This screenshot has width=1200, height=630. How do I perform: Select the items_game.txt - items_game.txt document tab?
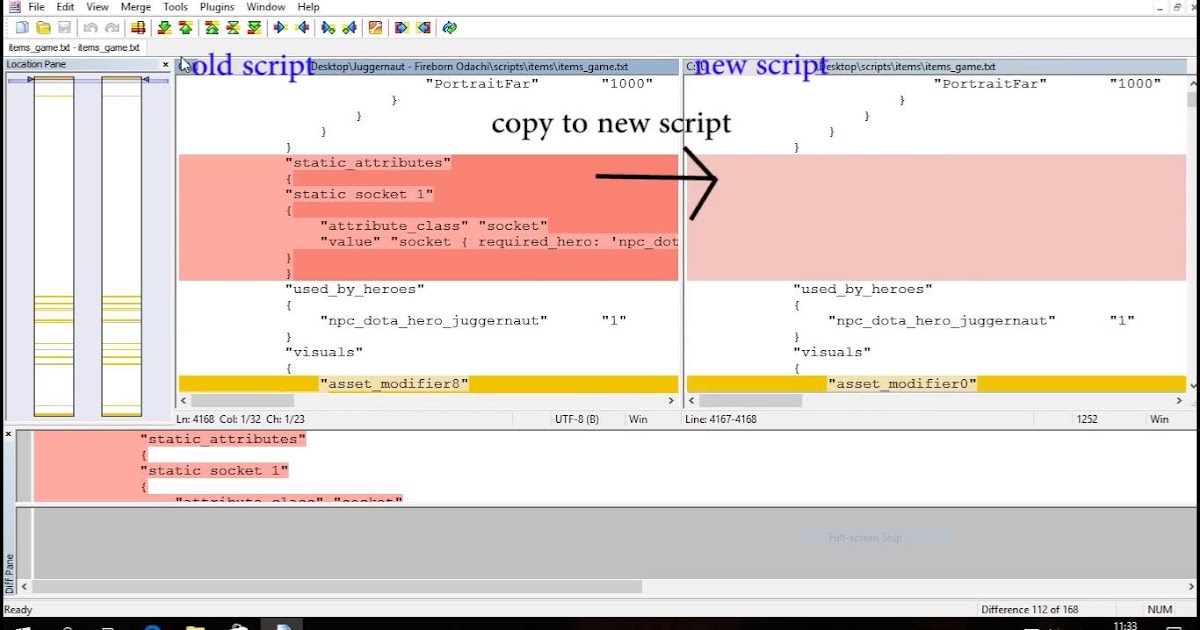(74, 47)
